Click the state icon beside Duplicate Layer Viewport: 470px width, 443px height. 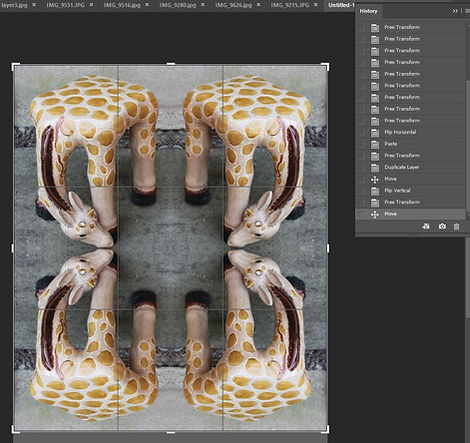[375, 168]
